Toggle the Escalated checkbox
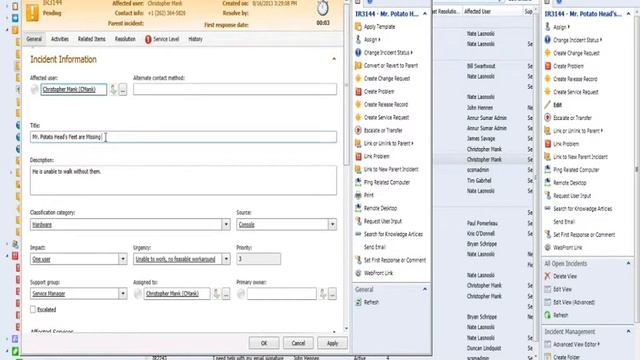The height and width of the screenshot is (360, 640). pos(33,309)
